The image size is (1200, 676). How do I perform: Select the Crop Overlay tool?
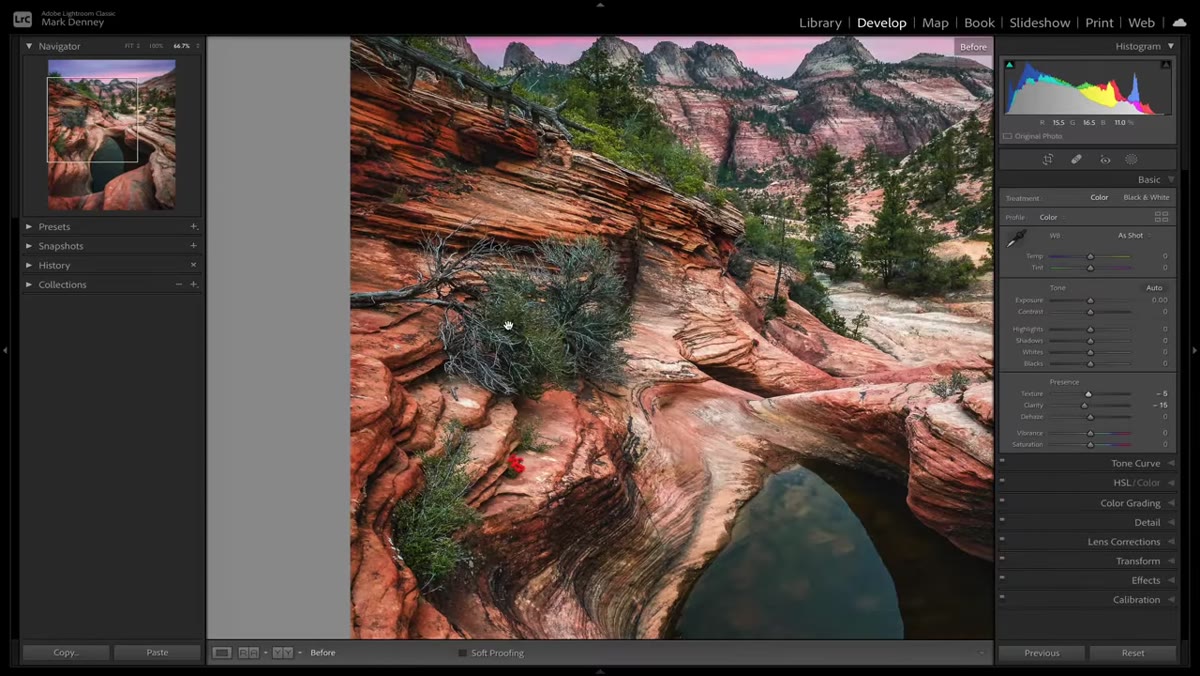click(1048, 159)
